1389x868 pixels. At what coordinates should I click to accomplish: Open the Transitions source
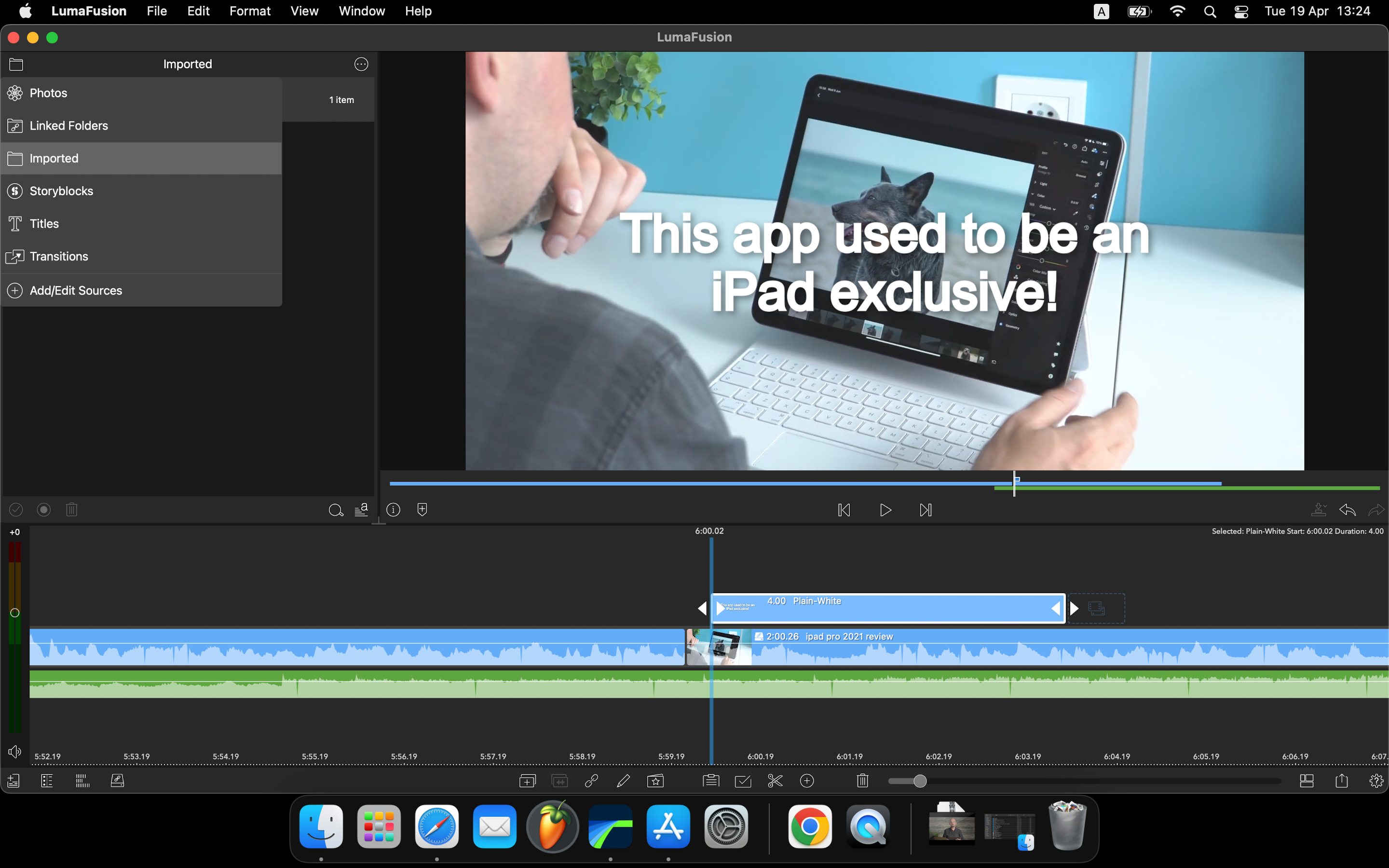pos(141,257)
